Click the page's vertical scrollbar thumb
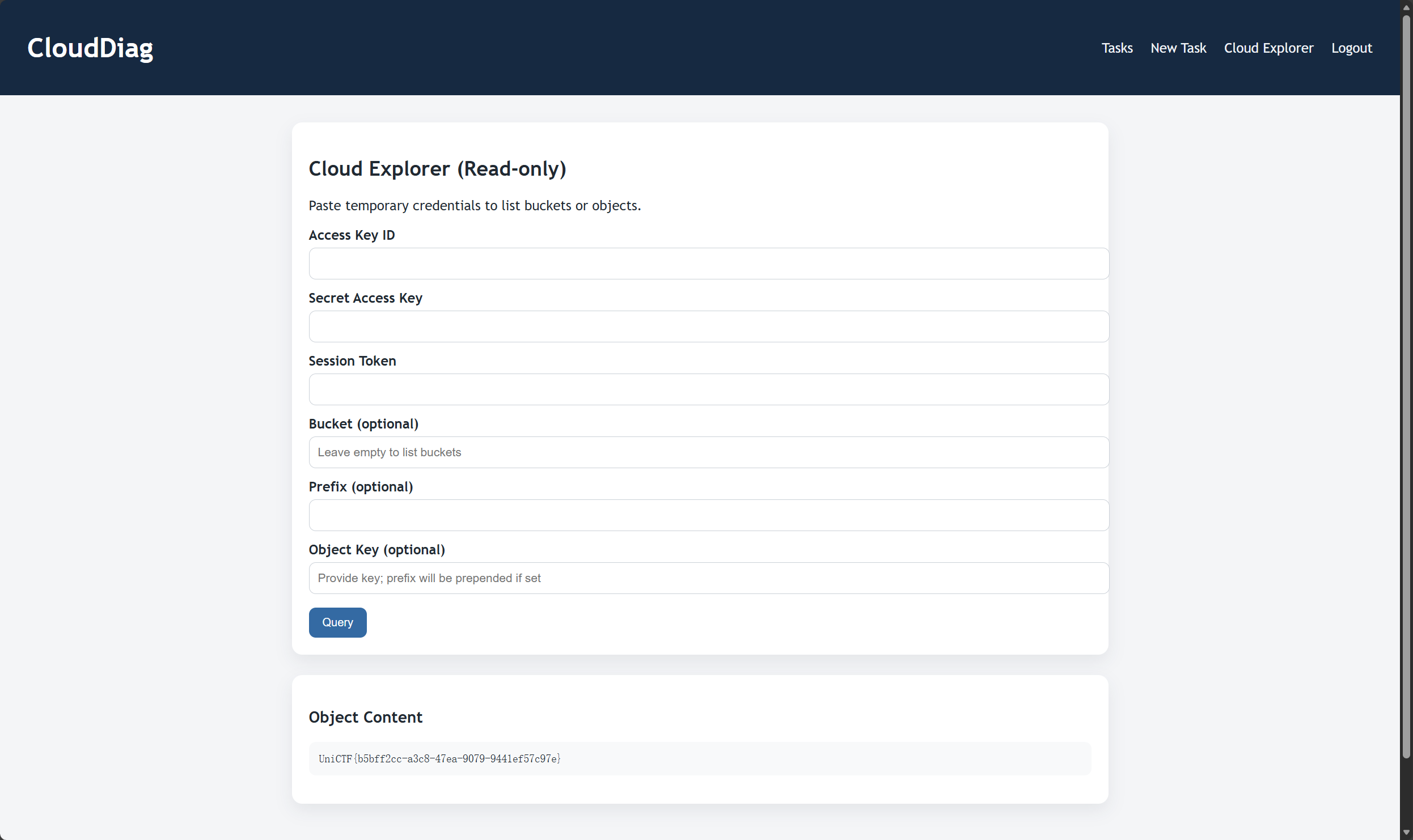Screen dimensions: 1413x840 click(1406, 385)
